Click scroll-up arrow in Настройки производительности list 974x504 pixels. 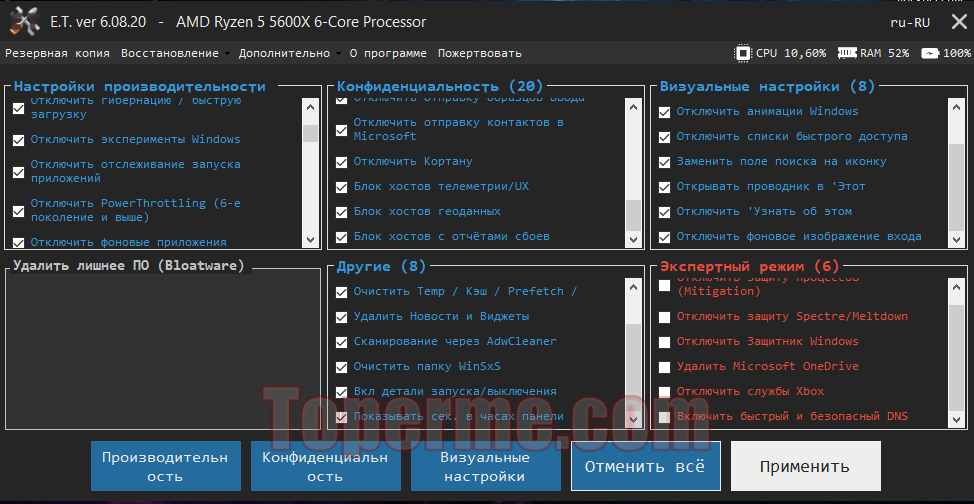point(310,106)
